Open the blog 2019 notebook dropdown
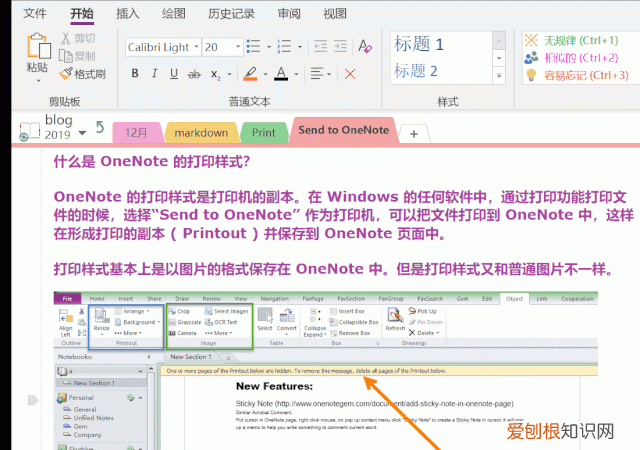The height and width of the screenshot is (450, 640). (82, 133)
